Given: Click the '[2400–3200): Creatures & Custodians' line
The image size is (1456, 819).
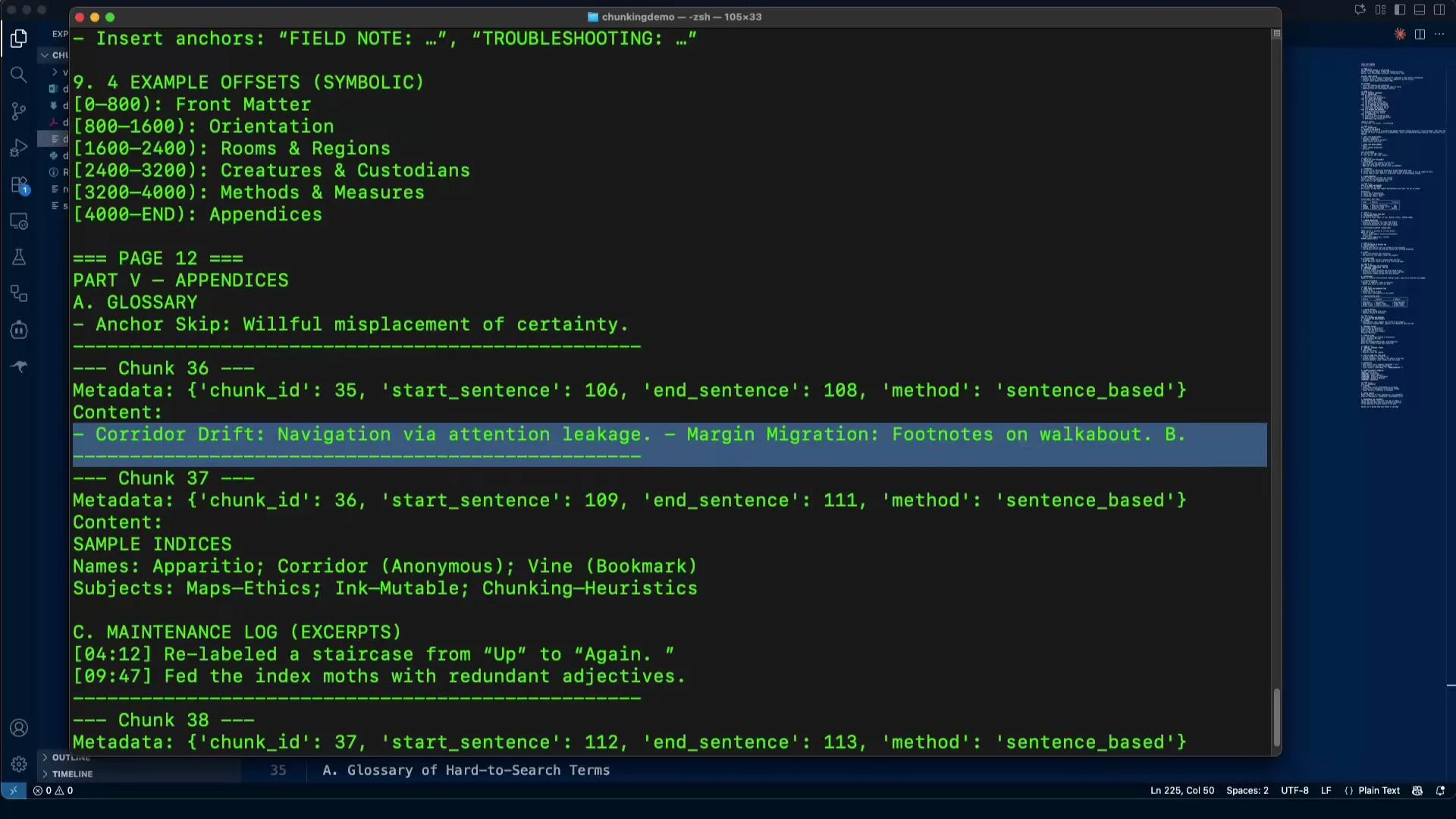Looking at the screenshot, I should (x=271, y=171).
